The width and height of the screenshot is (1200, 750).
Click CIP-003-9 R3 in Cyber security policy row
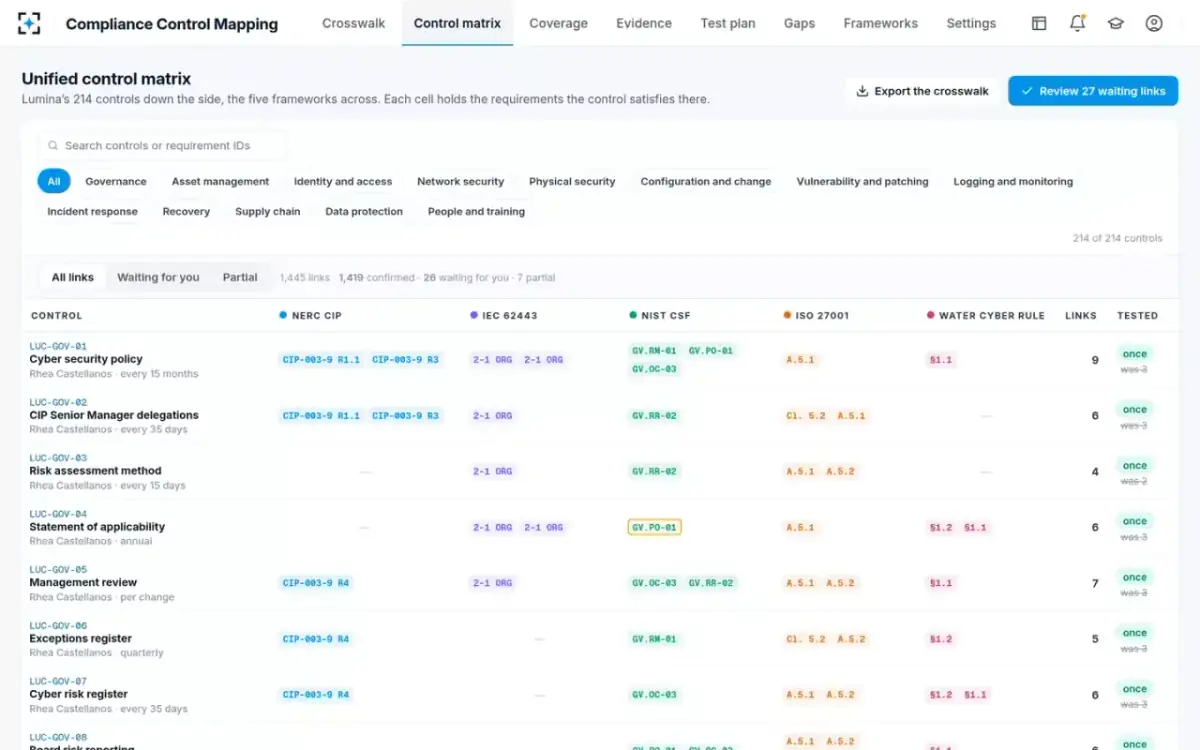coord(405,360)
